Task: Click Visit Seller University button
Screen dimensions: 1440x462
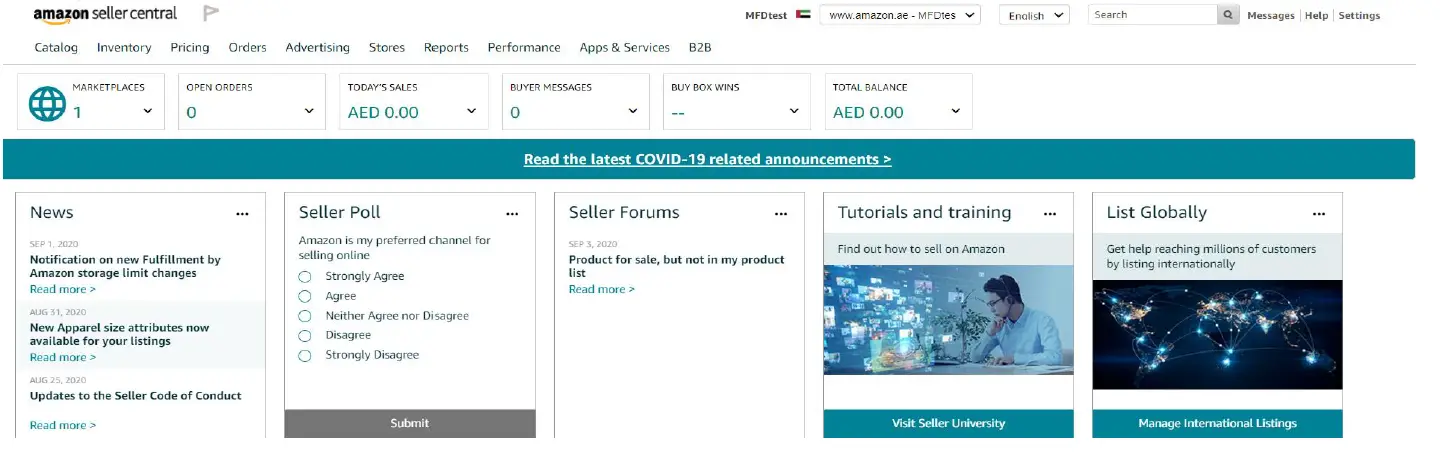Action: pyautogui.click(x=949, y=423)
